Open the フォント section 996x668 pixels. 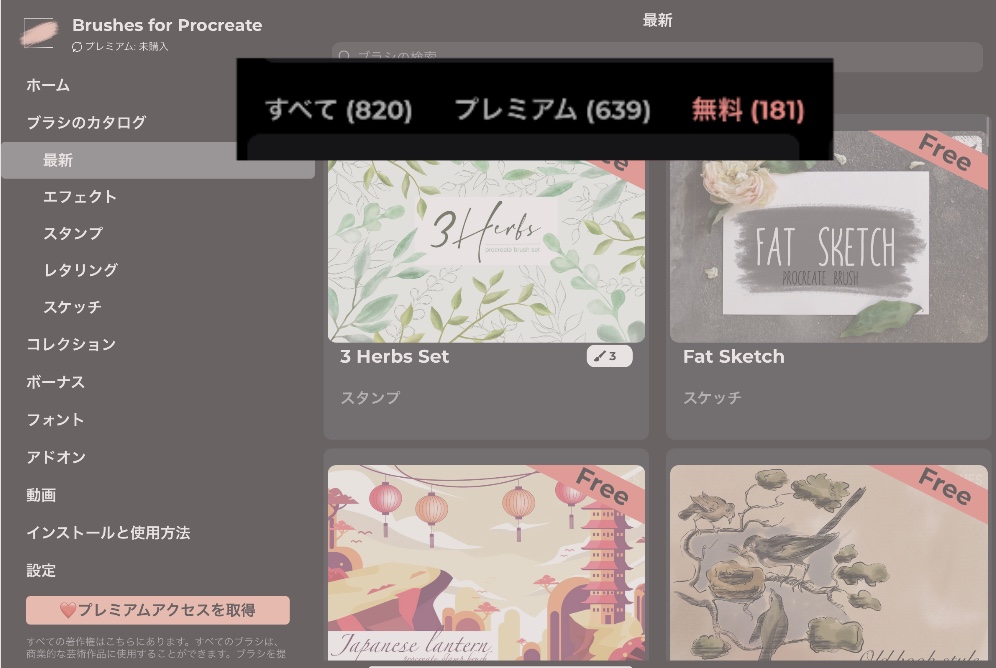pyautogui.click(x=55, y=420)
